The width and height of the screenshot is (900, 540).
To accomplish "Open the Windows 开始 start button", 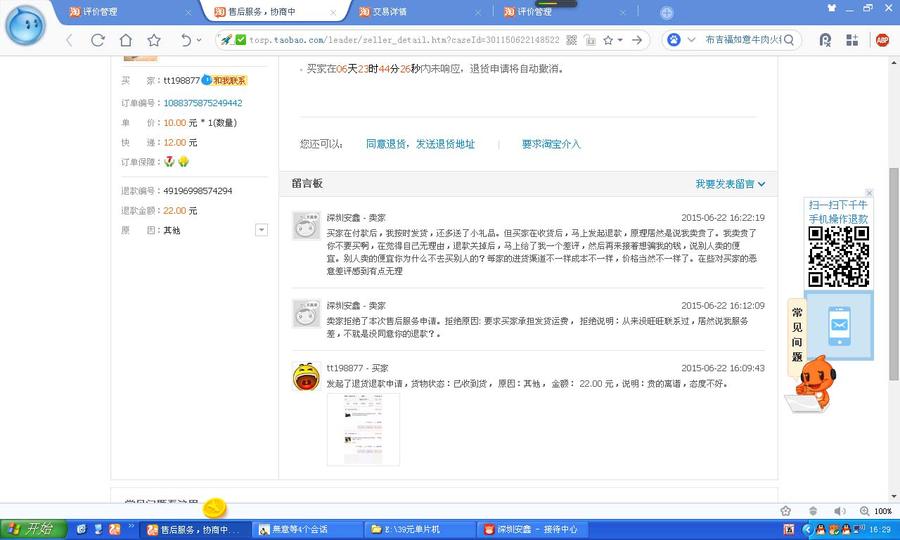I will coord(33,529).
